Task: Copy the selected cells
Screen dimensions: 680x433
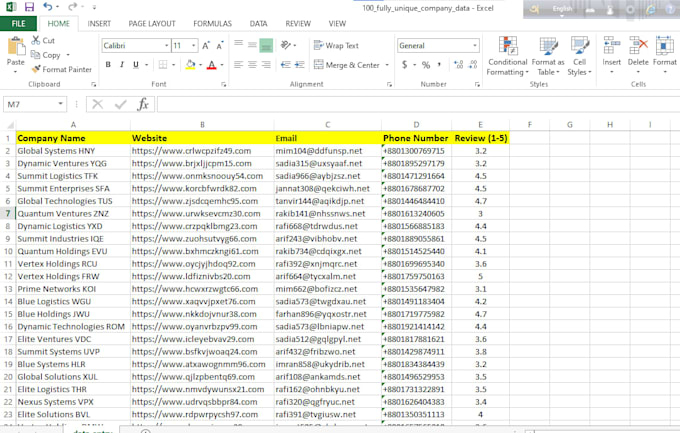Action: 46,55
